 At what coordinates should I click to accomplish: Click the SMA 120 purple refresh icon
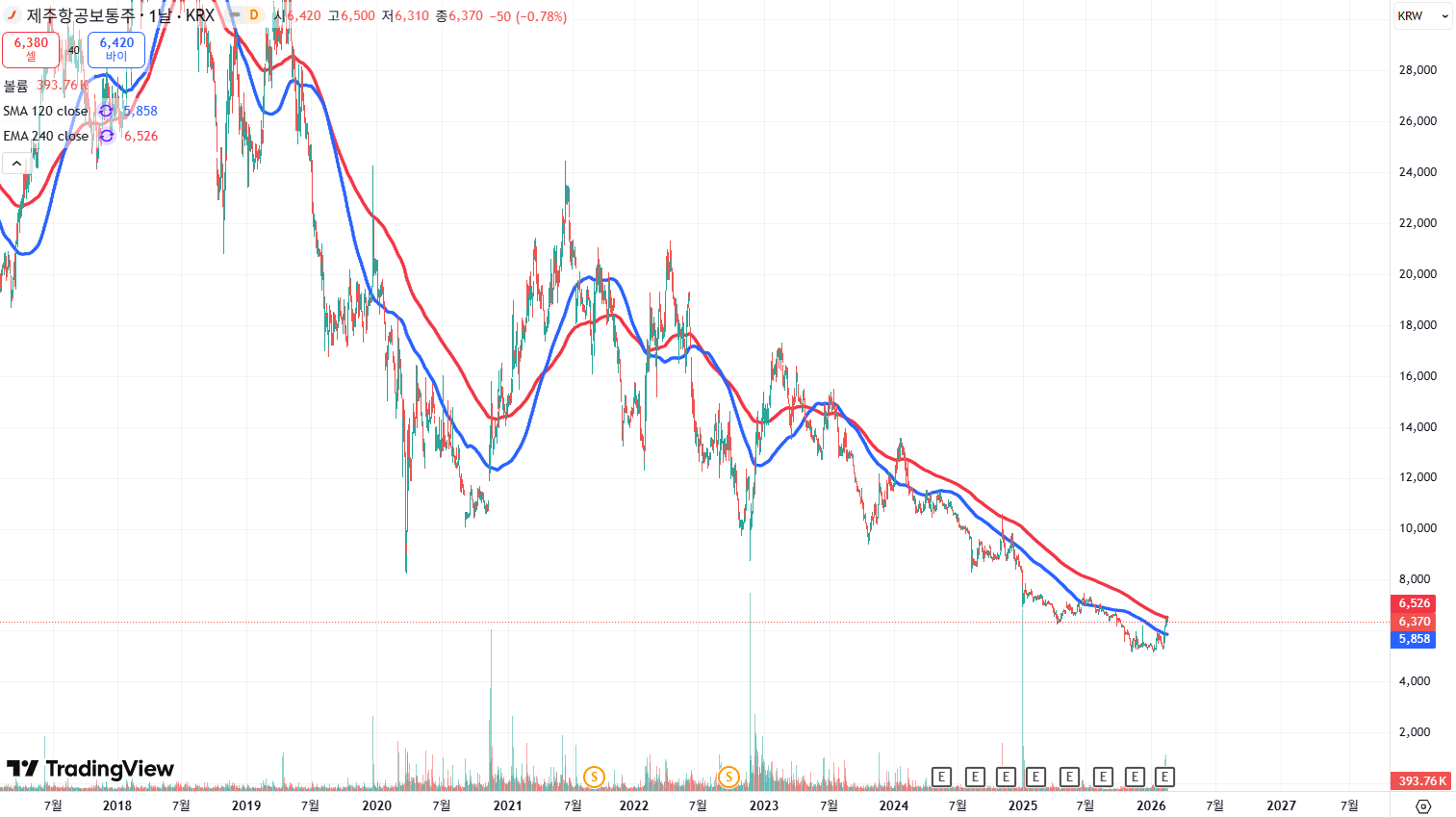107,111
